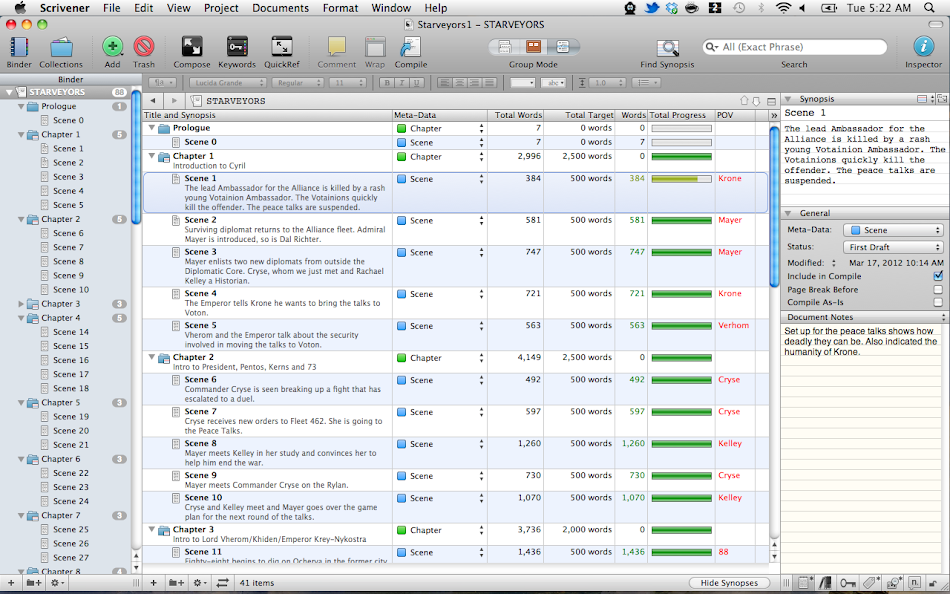Open the File menu

[x=111, y=8]
